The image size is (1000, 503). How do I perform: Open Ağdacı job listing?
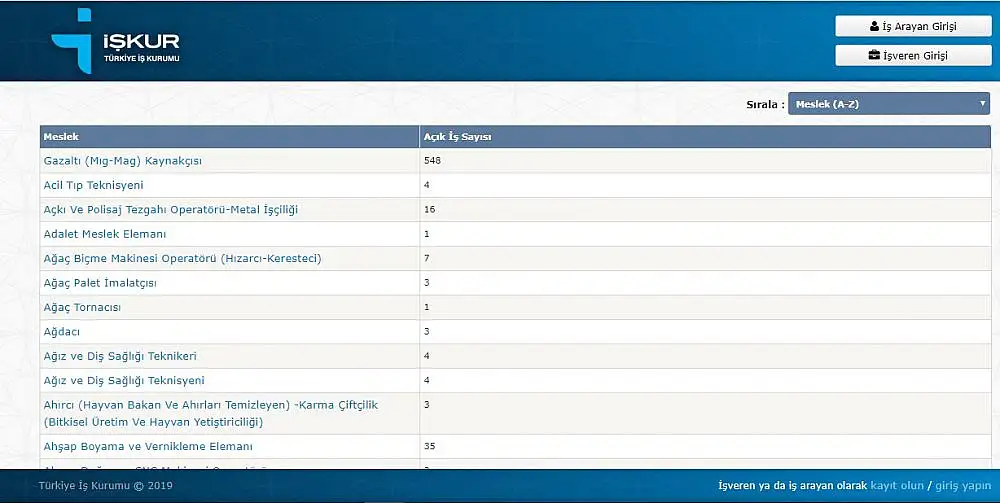click(61, 332)
